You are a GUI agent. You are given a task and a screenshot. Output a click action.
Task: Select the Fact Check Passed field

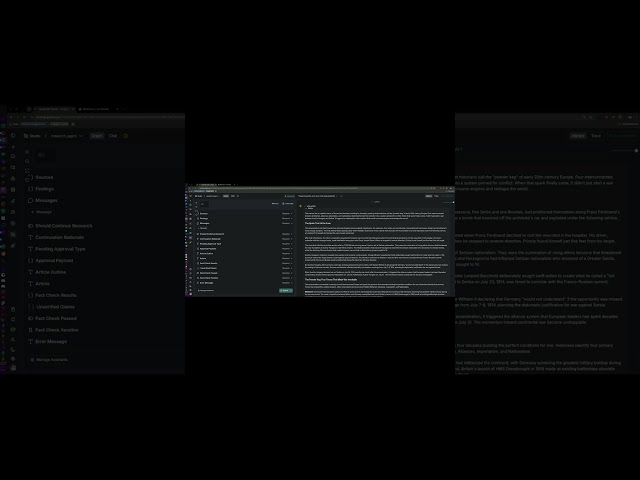[x=244, y=273]
